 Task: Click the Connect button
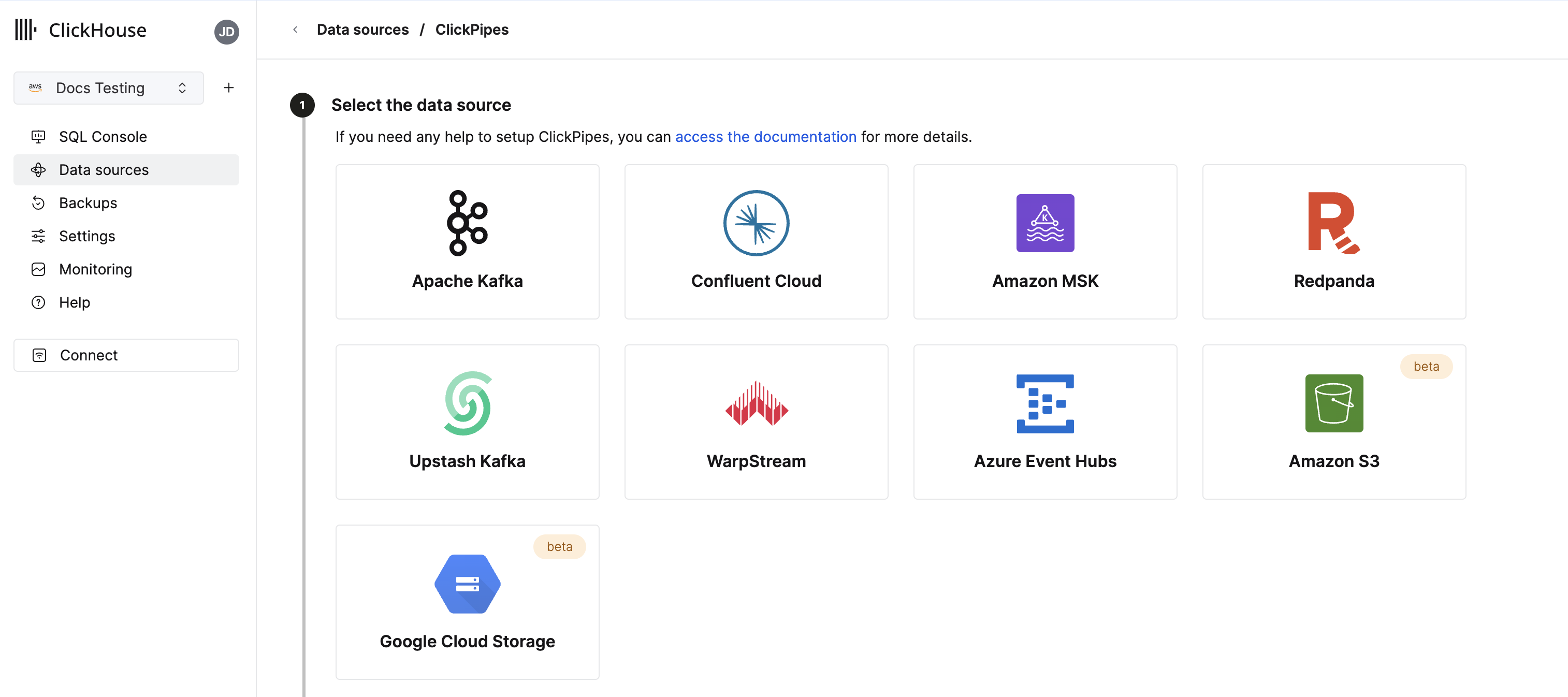[x=89, y=355]
